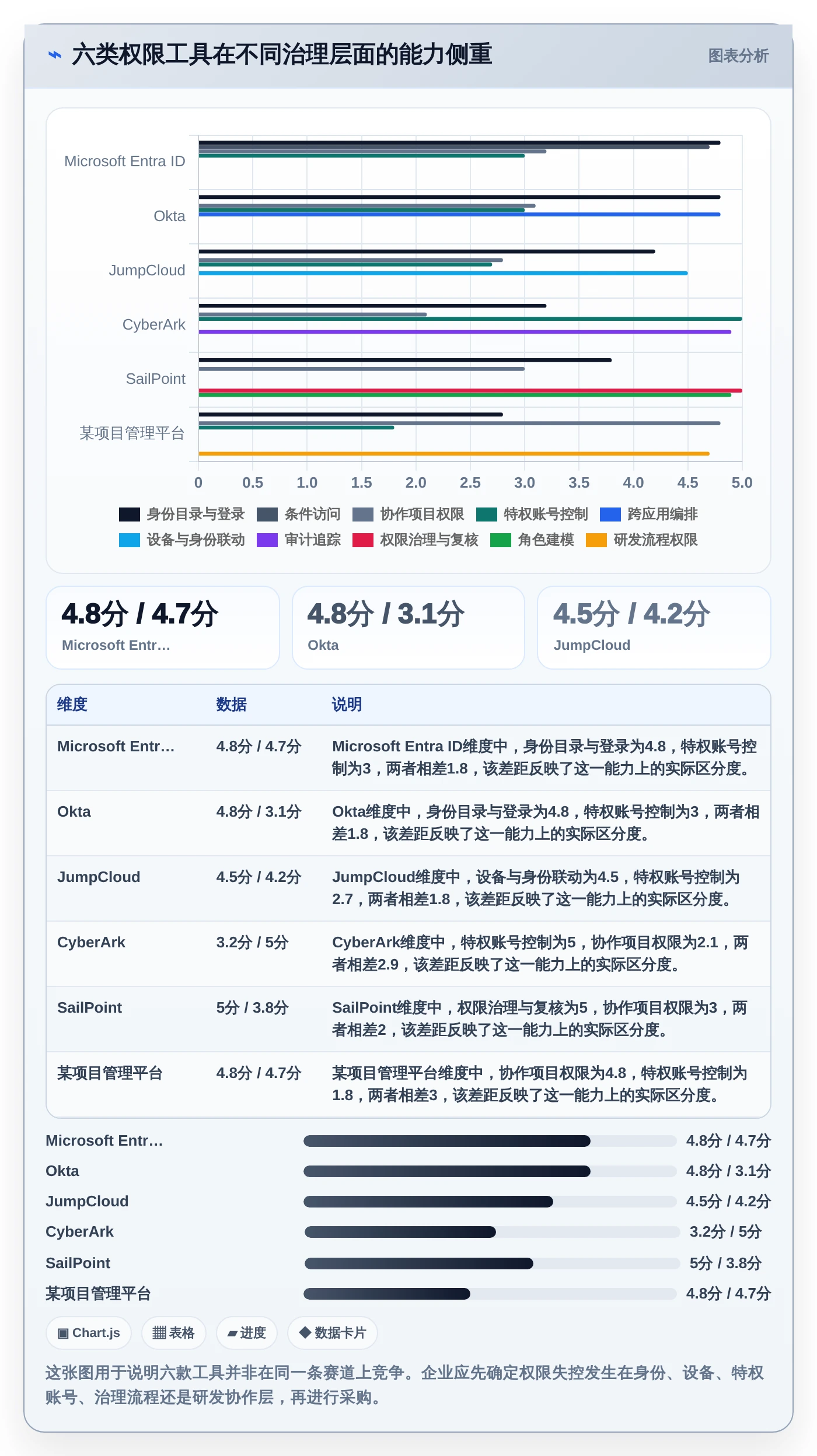Toggle the 特权账号控制 legend item

click(532, 514)
